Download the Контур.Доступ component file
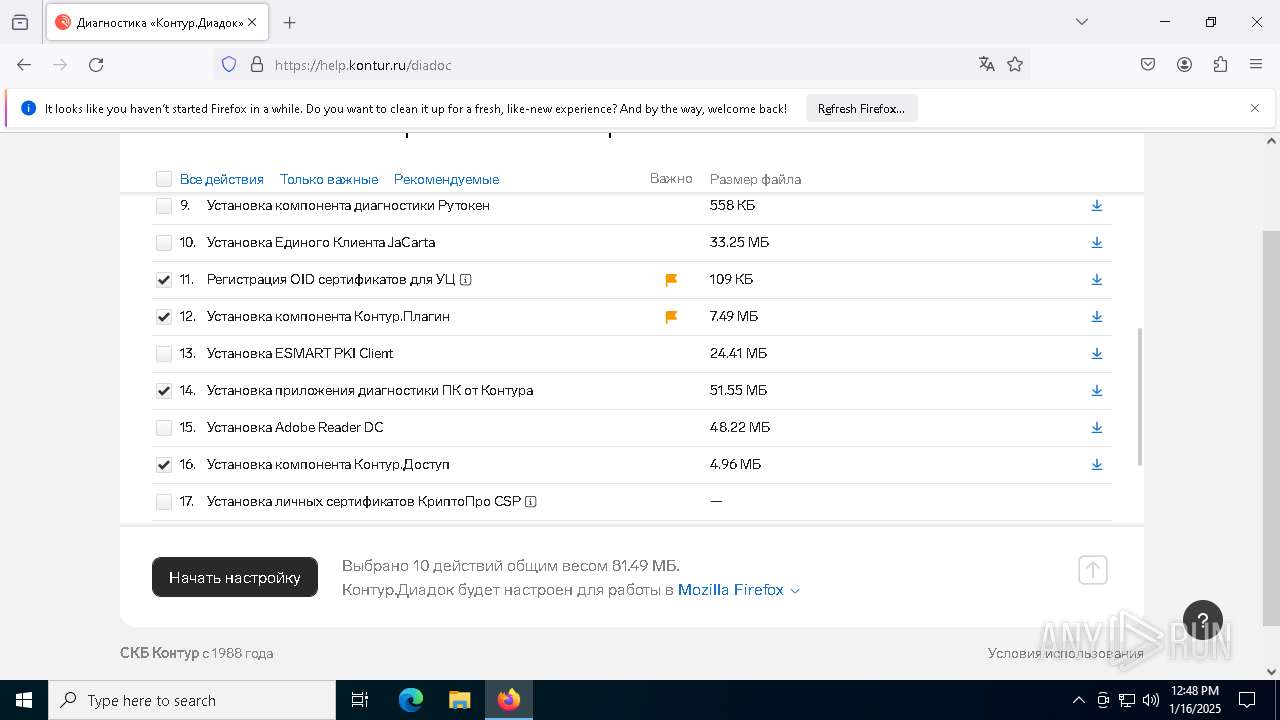The width and height of the screenshot is (1280, 720). 1097,465
